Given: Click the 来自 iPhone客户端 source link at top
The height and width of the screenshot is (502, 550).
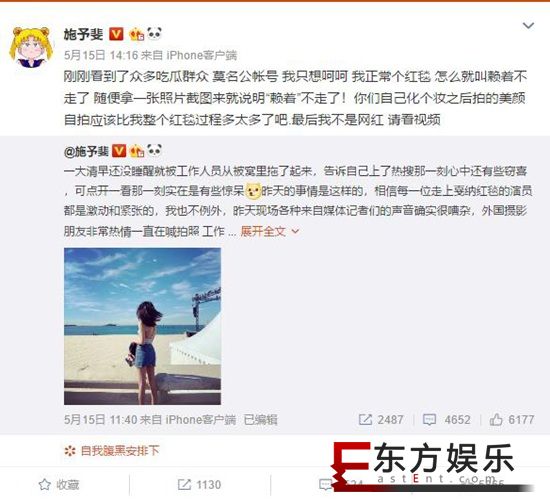Looking at the screenshot, I should point(189,55).
